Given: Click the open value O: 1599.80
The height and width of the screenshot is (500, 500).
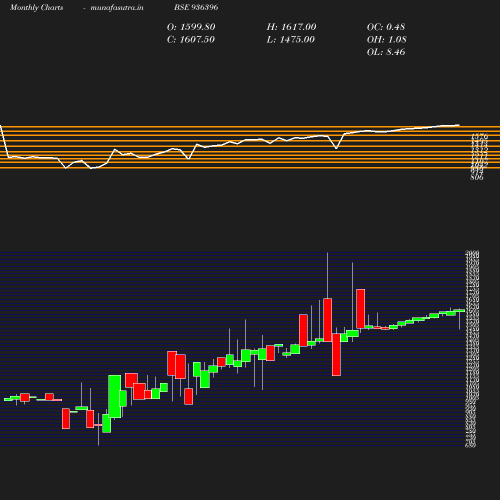Looking at the screenshot, I should point(191,27).
